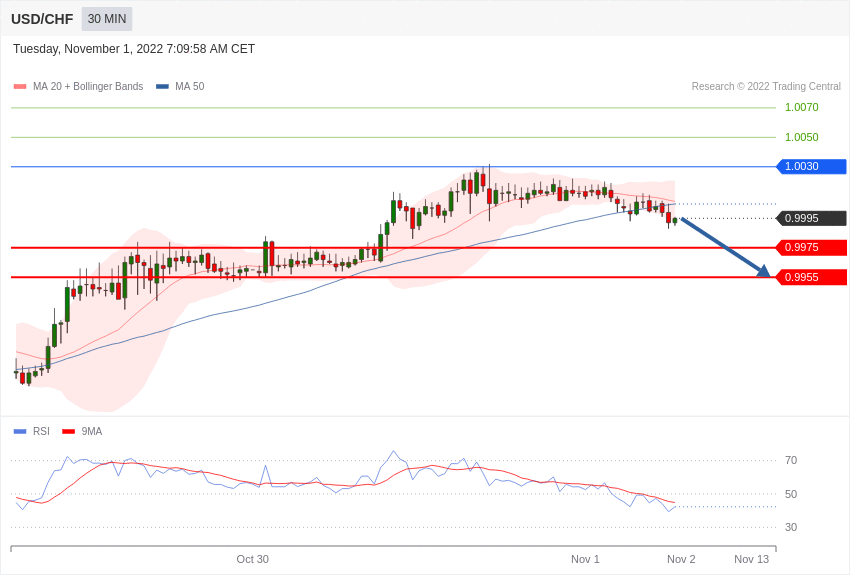This screenshot has width=850, height=576.
Task: Click the red 9MA color swatch
Action: pos(68,432)
